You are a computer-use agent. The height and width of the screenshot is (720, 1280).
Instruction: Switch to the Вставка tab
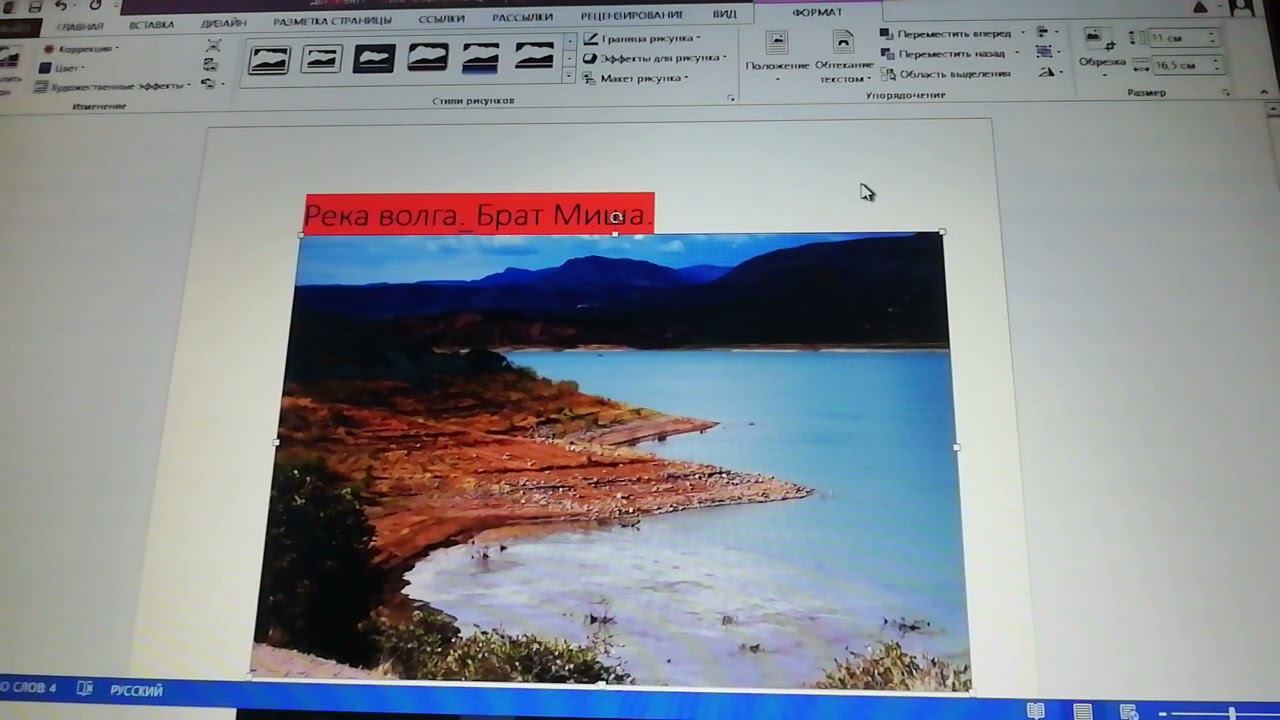click(x=151, y=24)
